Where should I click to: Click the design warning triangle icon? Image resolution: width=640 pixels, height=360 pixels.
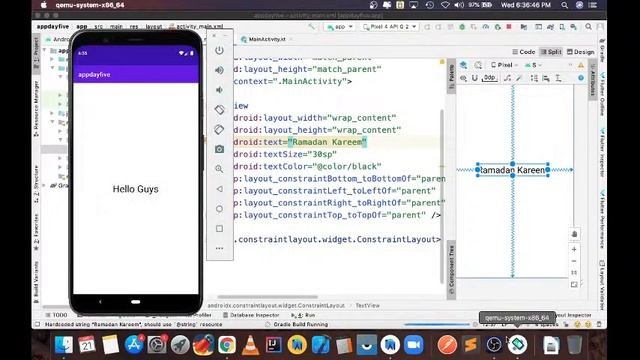pyautogui.click(x=581, y=65)
